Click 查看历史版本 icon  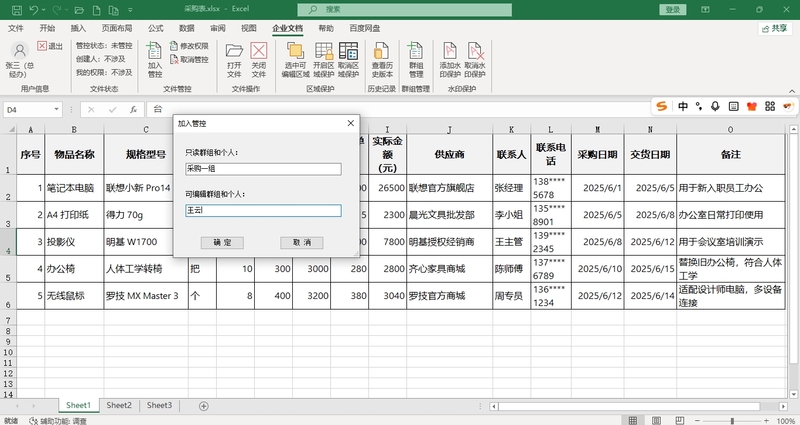[382, 51]
